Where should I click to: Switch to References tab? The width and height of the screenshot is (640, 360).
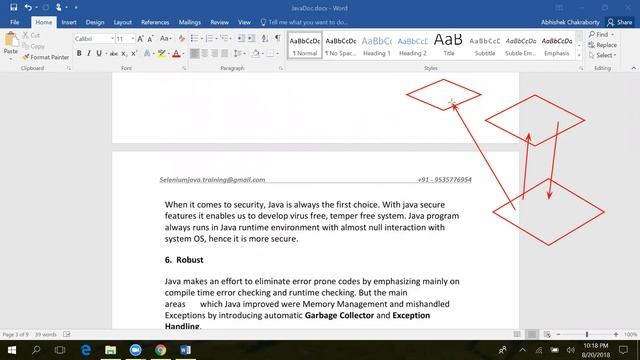coord(155,22)
